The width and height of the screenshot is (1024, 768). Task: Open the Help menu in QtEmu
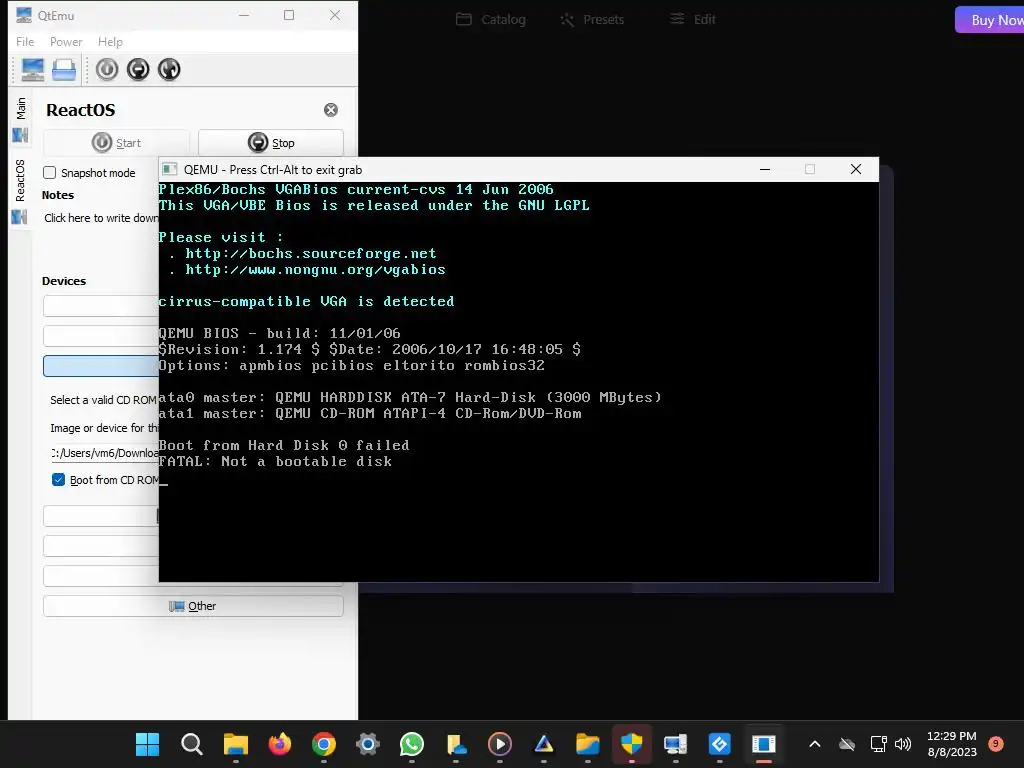tap(110, 42)
